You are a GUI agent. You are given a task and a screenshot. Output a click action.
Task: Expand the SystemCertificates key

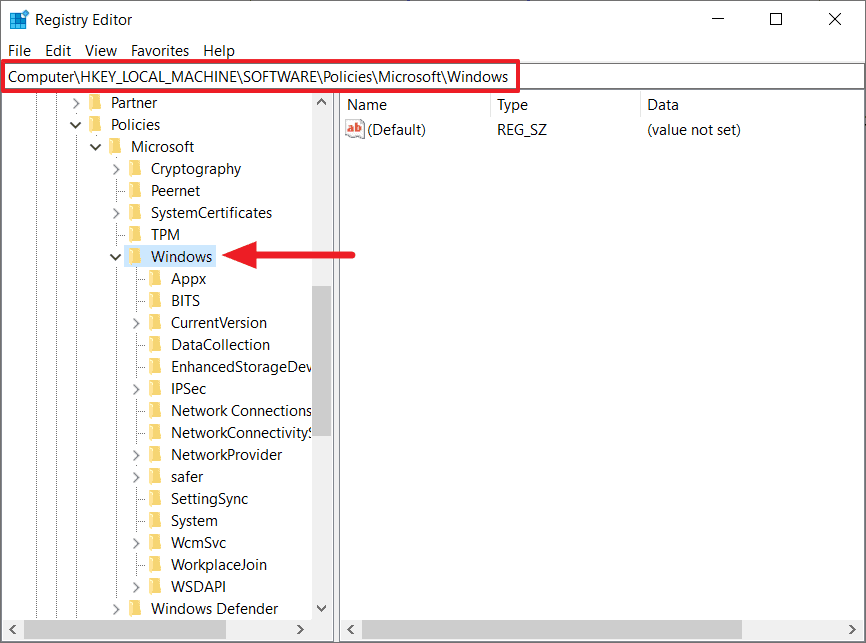116,213
